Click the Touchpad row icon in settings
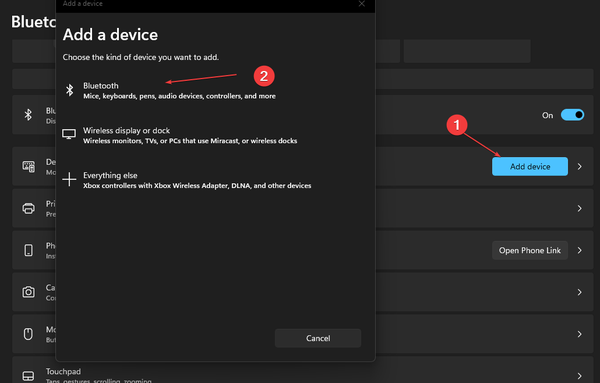This screenshot has height=383, width=600. coord(28,376)
